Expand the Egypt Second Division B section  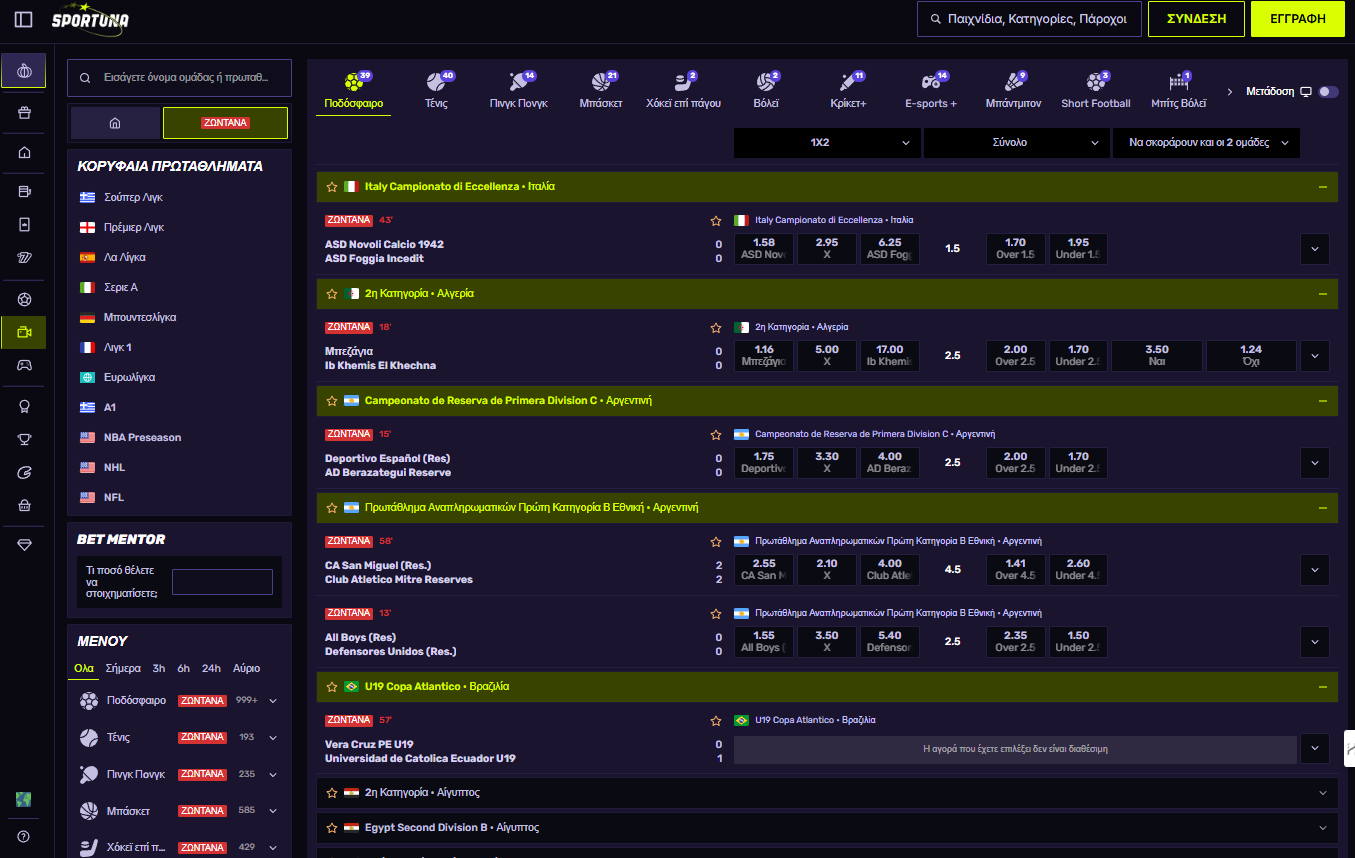click(x=1323, y=828)
